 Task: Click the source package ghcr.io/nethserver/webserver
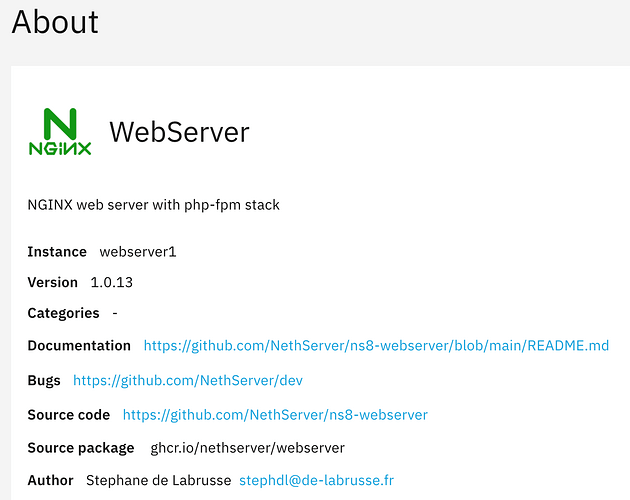tap(248, 448)
